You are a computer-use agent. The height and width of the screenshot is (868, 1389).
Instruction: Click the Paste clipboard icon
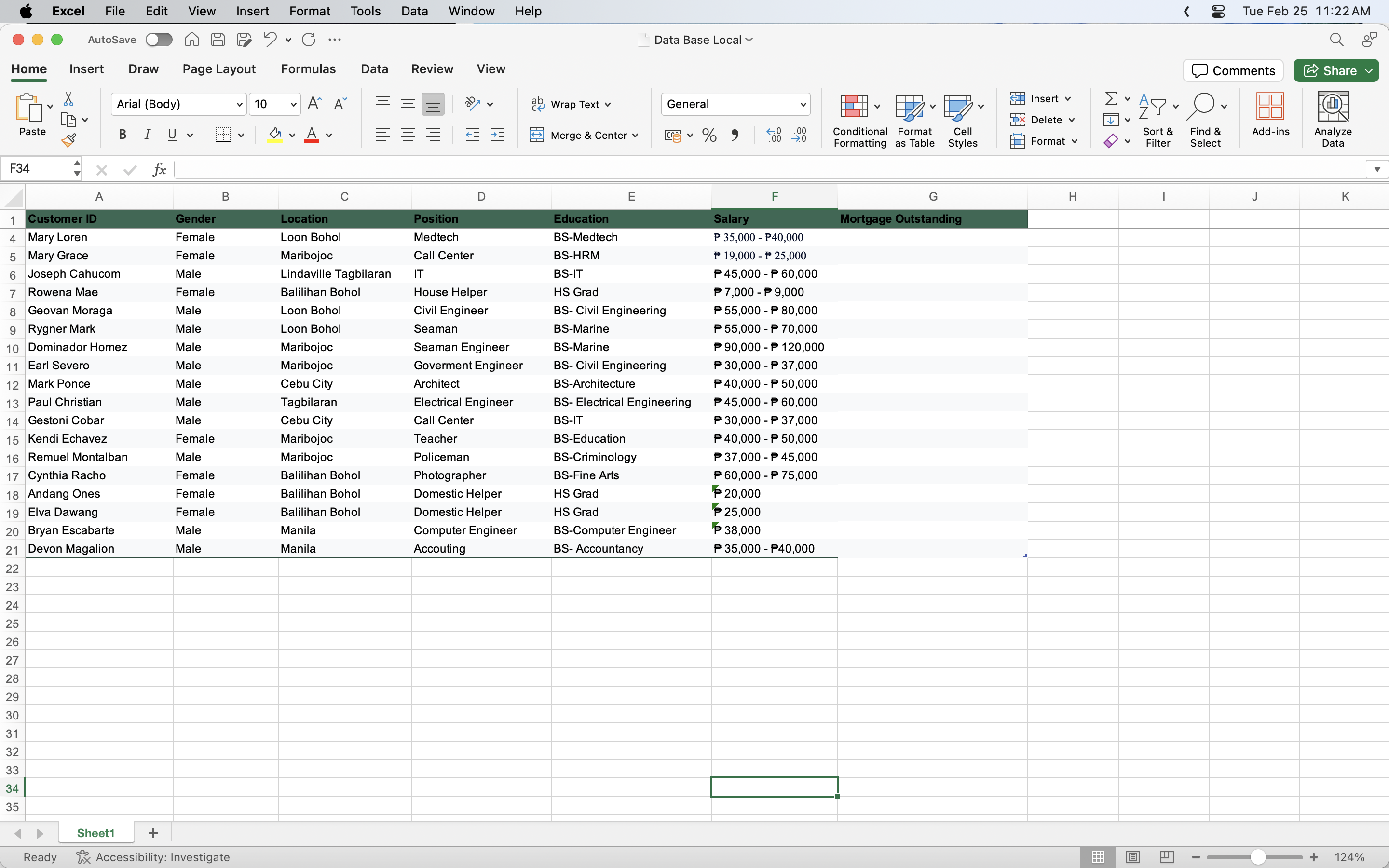29,108
